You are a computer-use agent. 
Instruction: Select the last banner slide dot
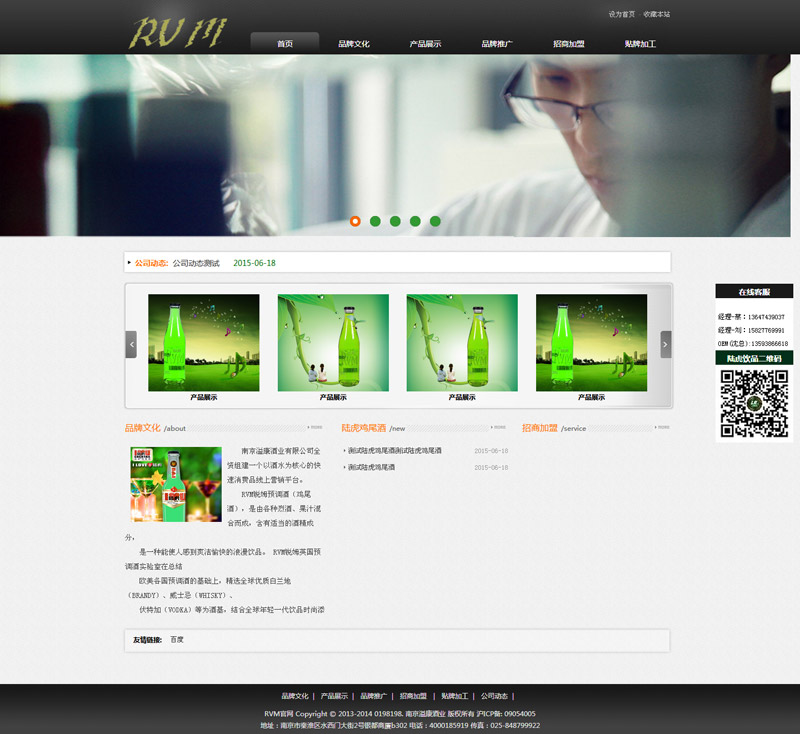[435, 221]
